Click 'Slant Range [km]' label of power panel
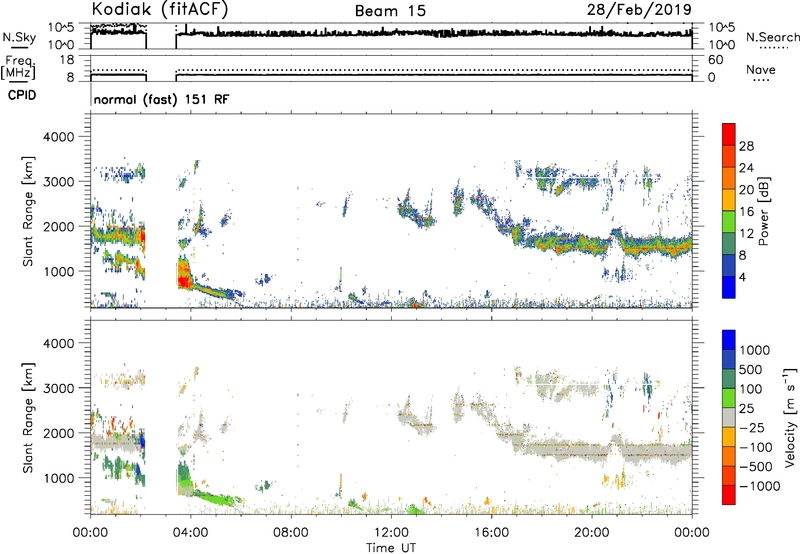Screen dimensions: 800x554 pyautogui.click(x=28, y=211)
